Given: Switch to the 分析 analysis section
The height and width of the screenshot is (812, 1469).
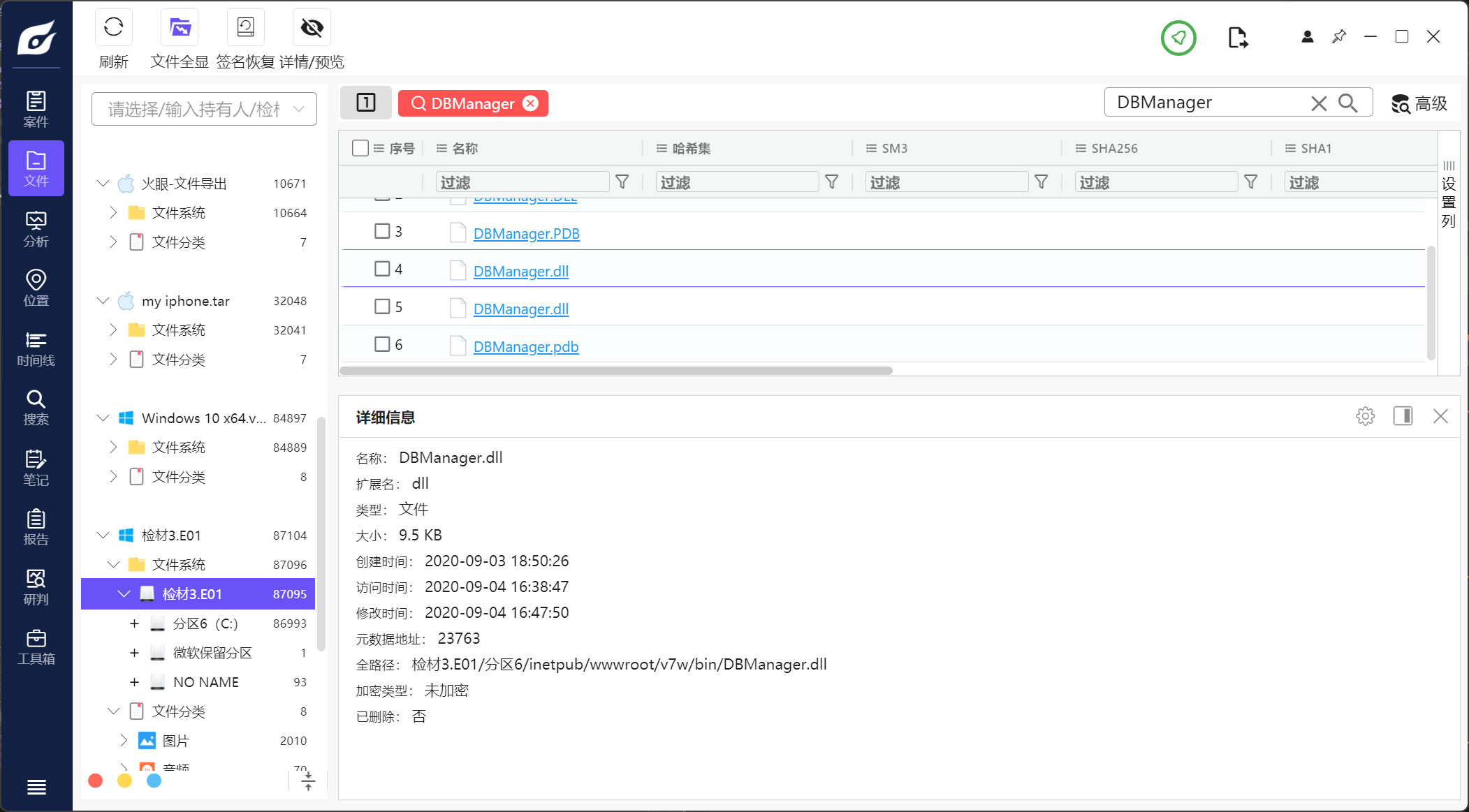Looking at the screenshot, I should (36, 229).
